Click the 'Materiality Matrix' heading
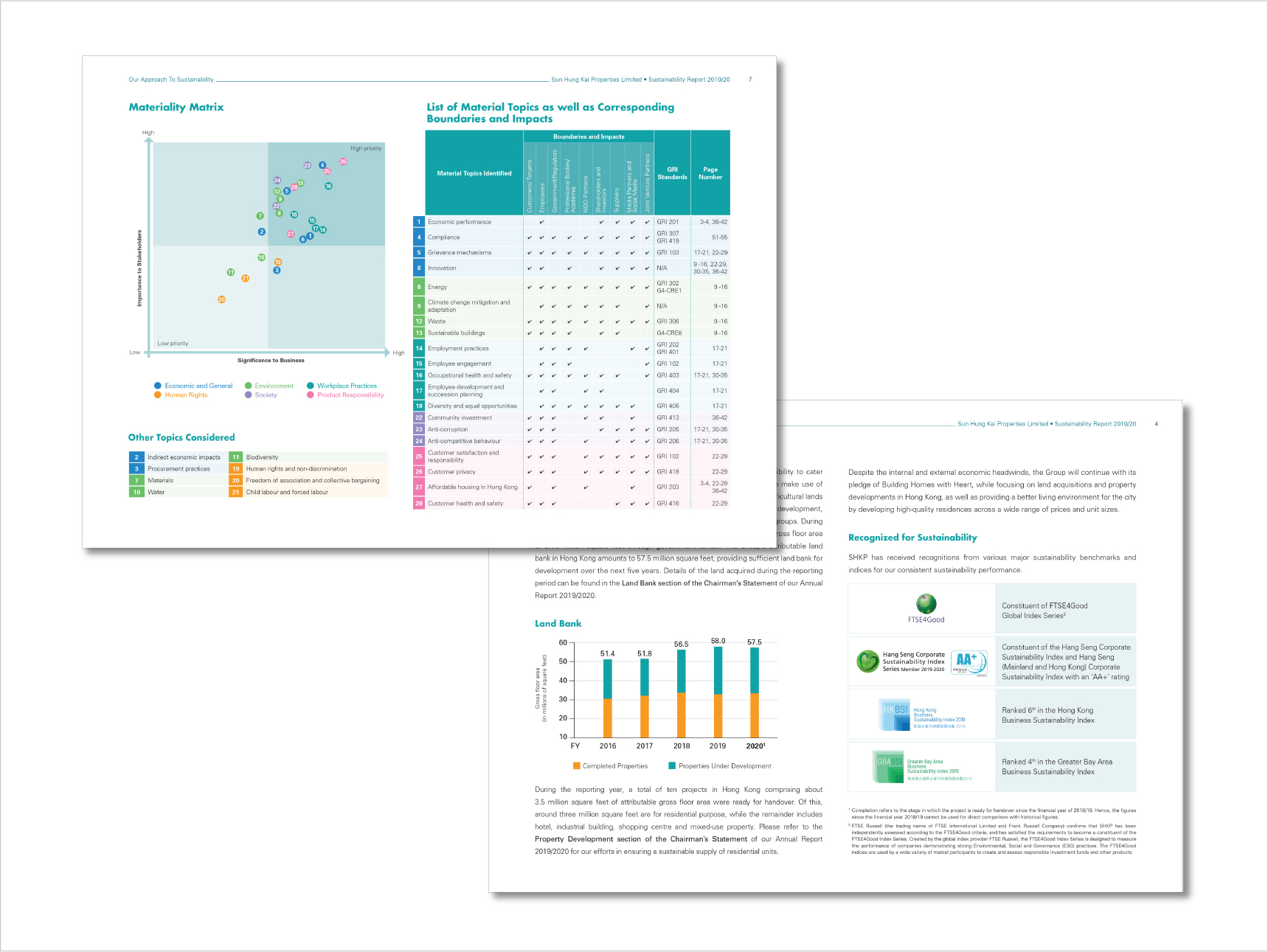The image size is (1268, 952). pyautogui.click(x=176, y=107)
